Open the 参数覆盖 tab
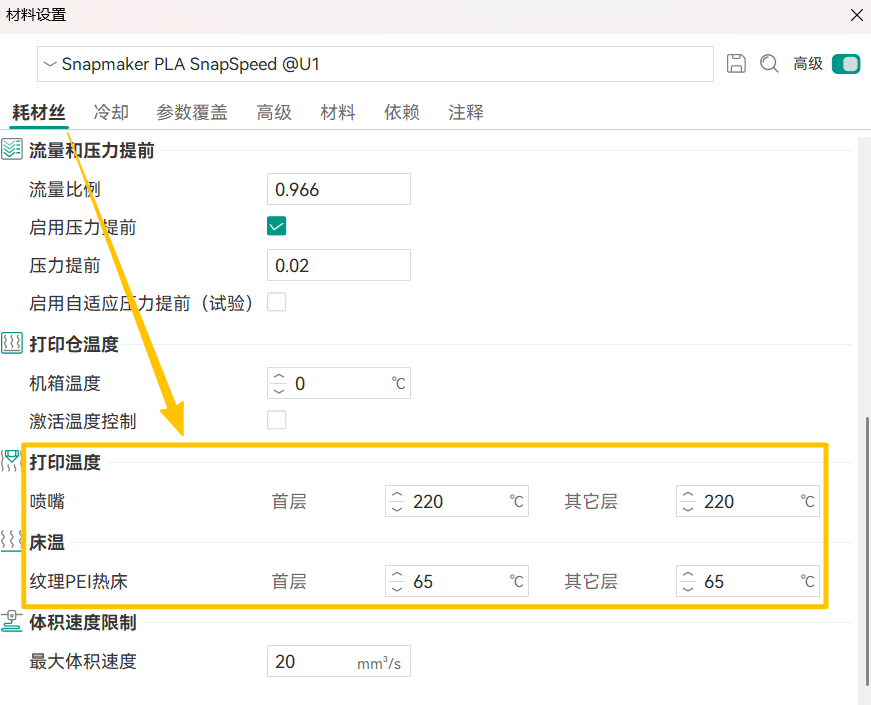 pyautogui.click(x=192, y=112)
